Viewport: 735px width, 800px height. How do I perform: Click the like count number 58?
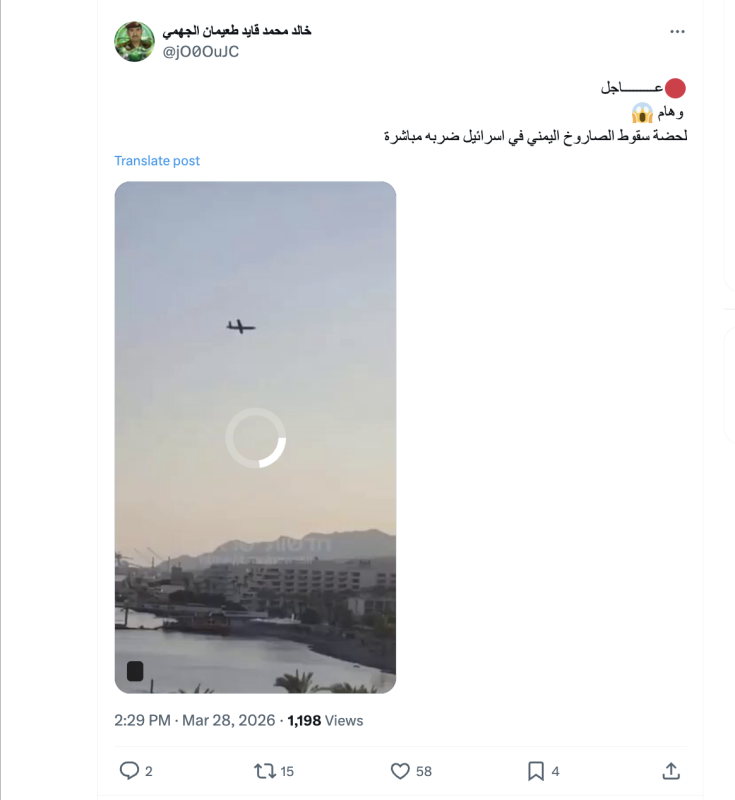coord(424,771)
